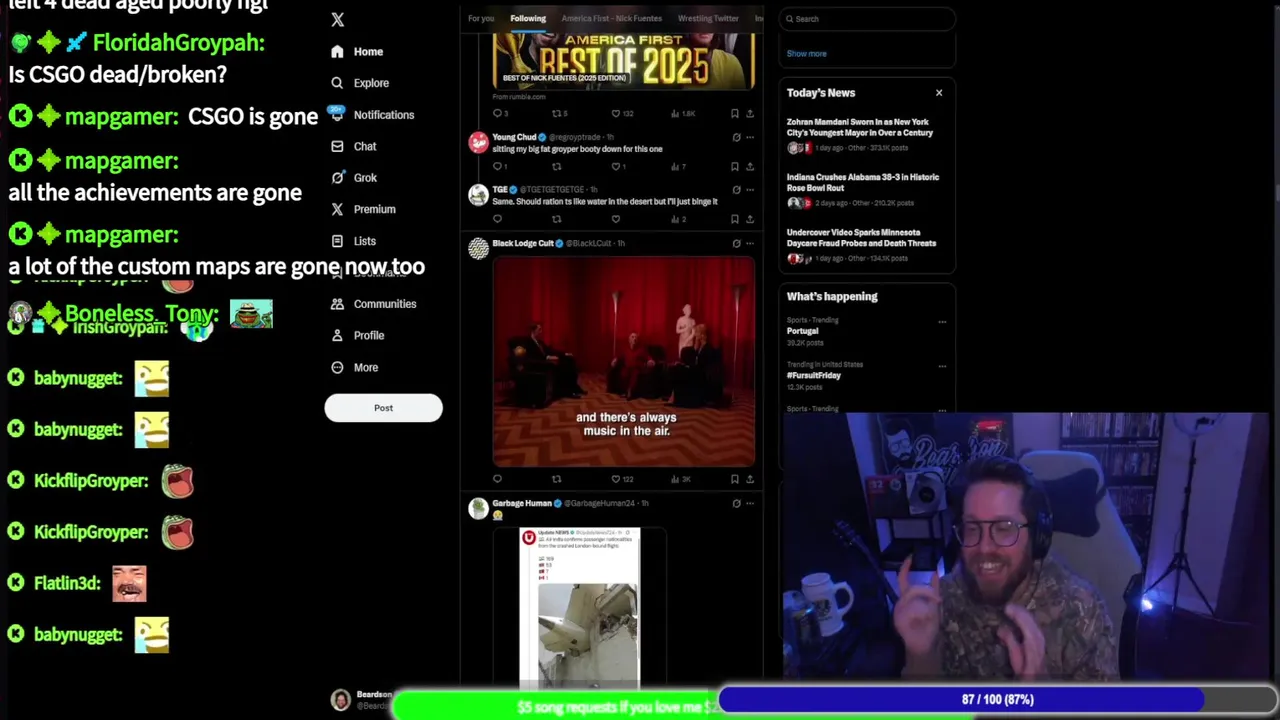1280x720 pixels.
Task: Share TGE's post
Action: pos(750,219)
